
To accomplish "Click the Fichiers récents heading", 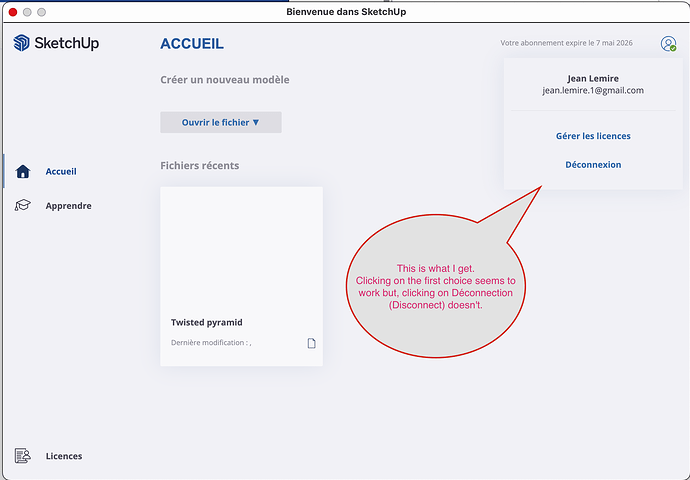I will point(200,165).
